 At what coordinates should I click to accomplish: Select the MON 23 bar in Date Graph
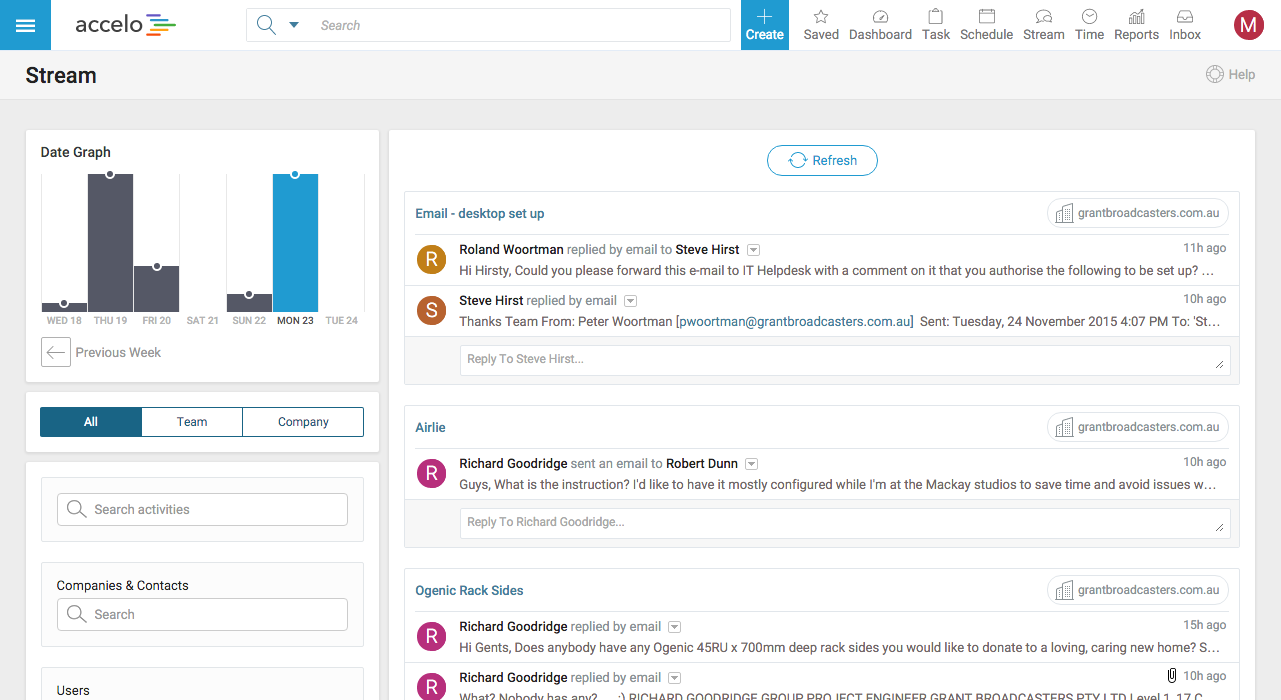(x=295, y=243)
